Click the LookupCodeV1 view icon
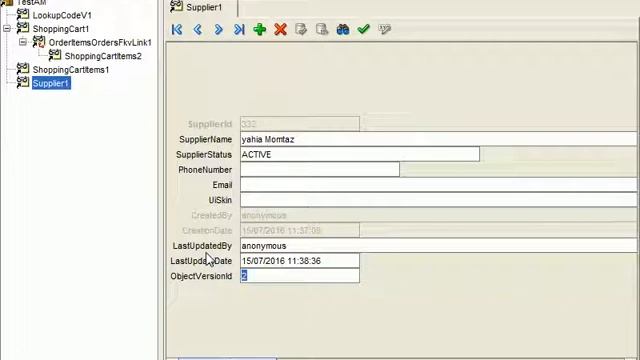This screenshot has height=360, width=640. tap(23, 15)
